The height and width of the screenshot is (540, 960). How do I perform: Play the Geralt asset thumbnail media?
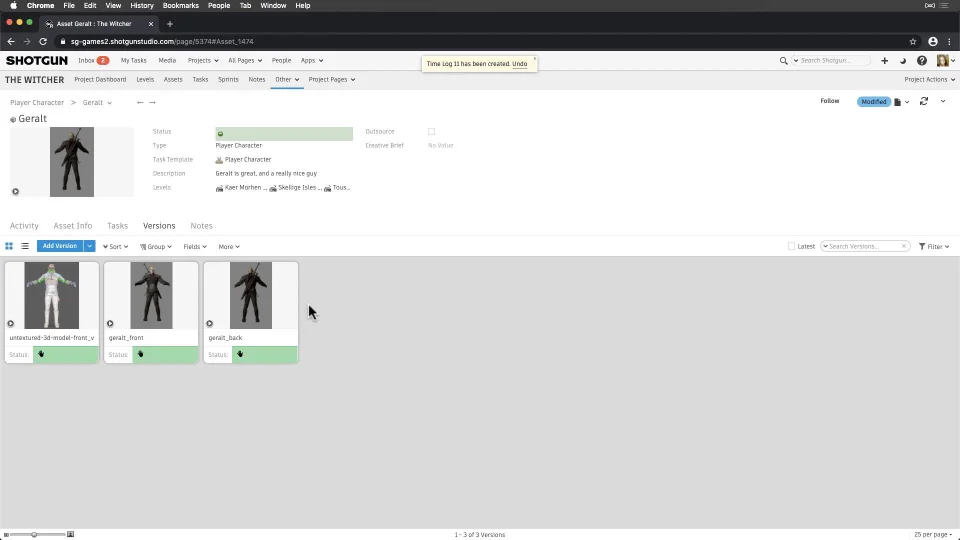pos(15,192)
